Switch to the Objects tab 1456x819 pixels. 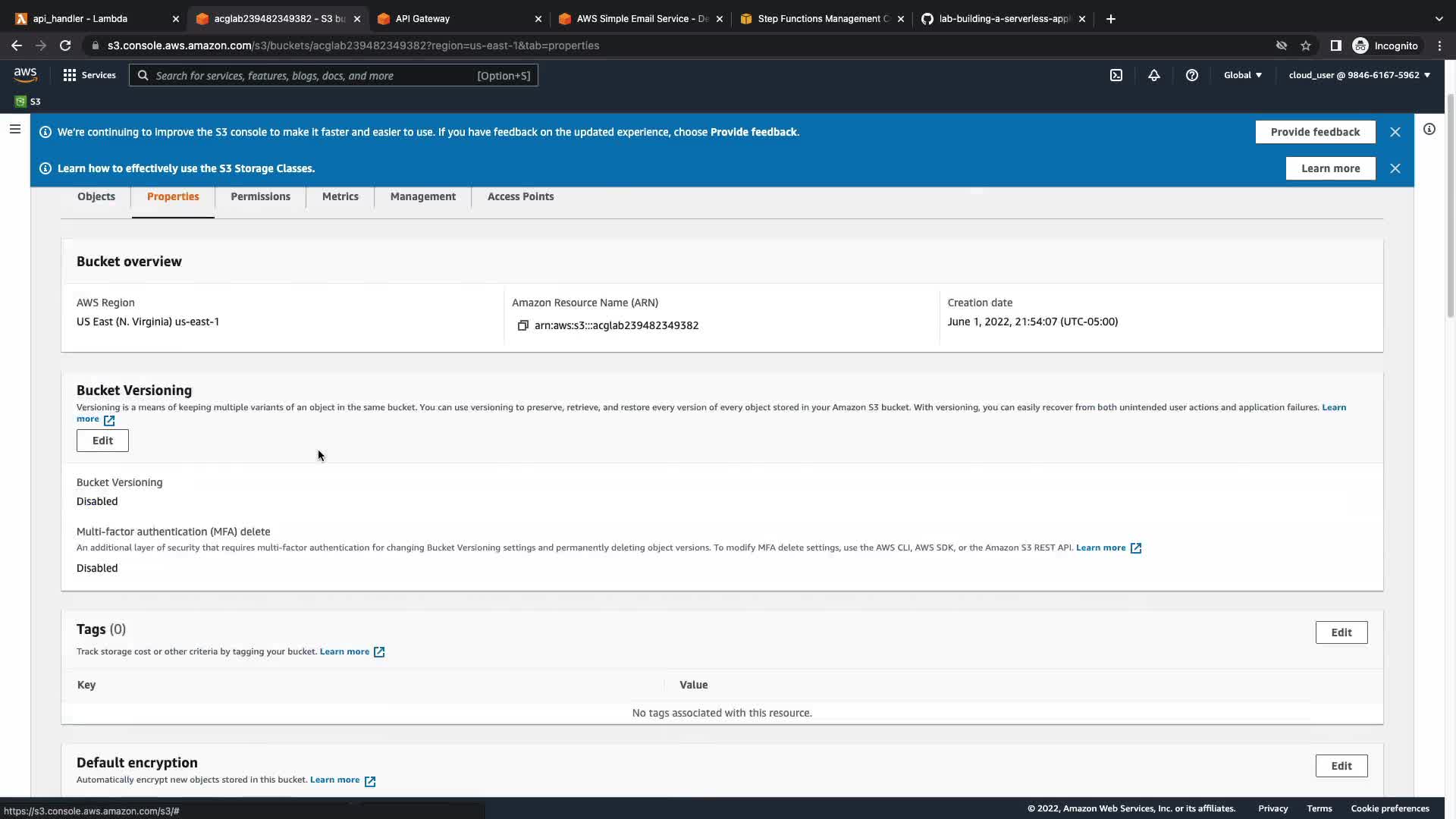click(96, 196)
